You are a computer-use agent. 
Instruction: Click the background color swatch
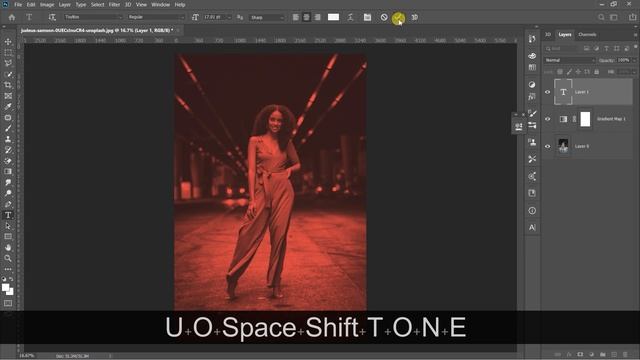(10, 292)
